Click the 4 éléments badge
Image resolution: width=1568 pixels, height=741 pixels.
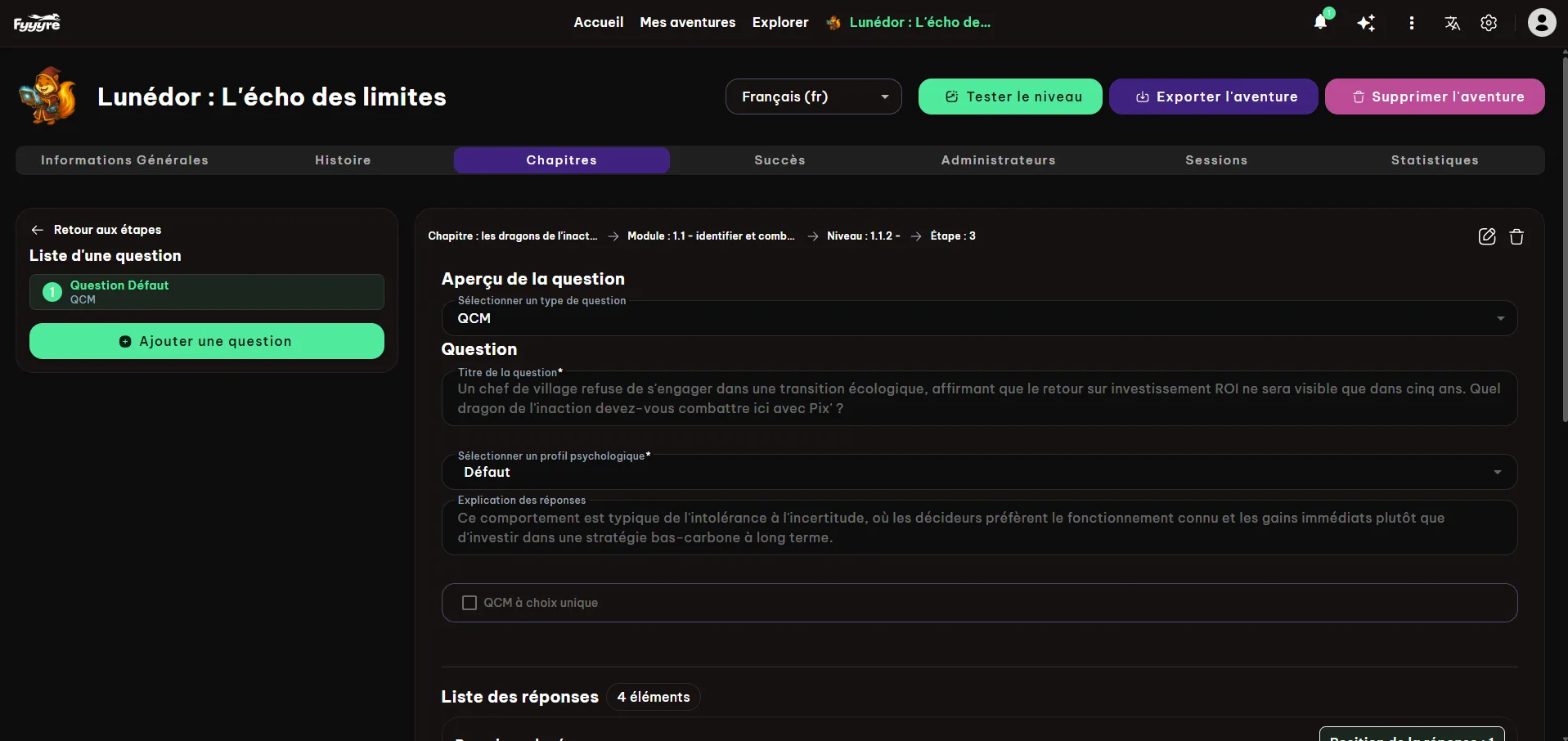click(x=654, y=697)
